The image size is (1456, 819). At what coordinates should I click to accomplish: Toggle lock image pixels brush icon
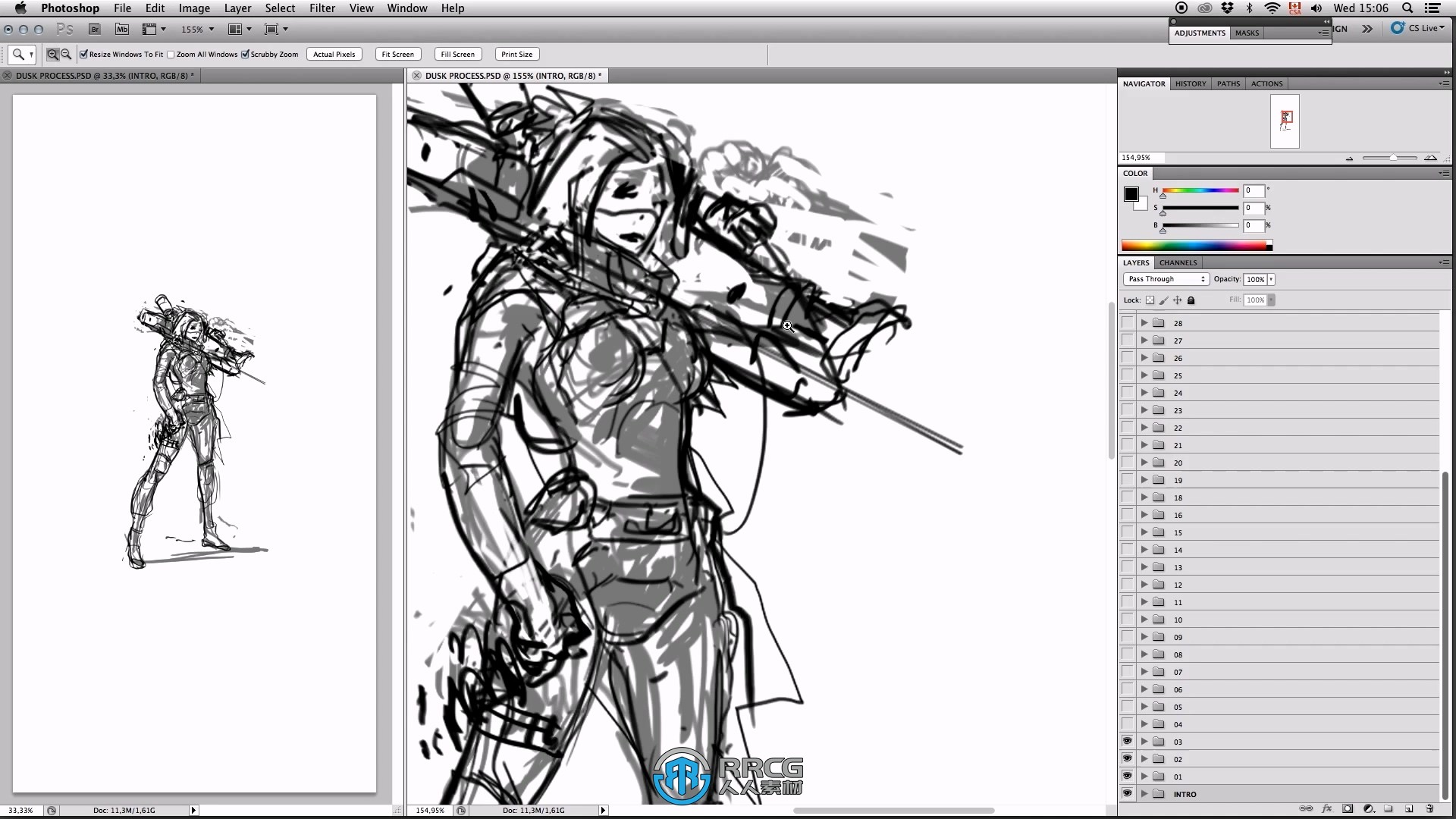[1163, 300]
